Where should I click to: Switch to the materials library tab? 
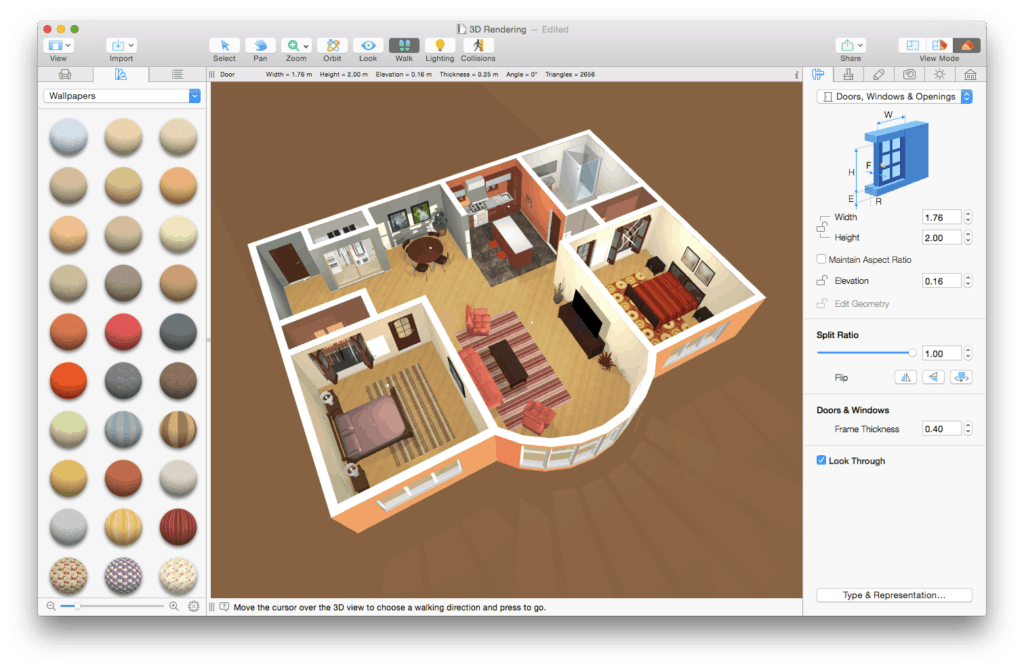point(121,74)
